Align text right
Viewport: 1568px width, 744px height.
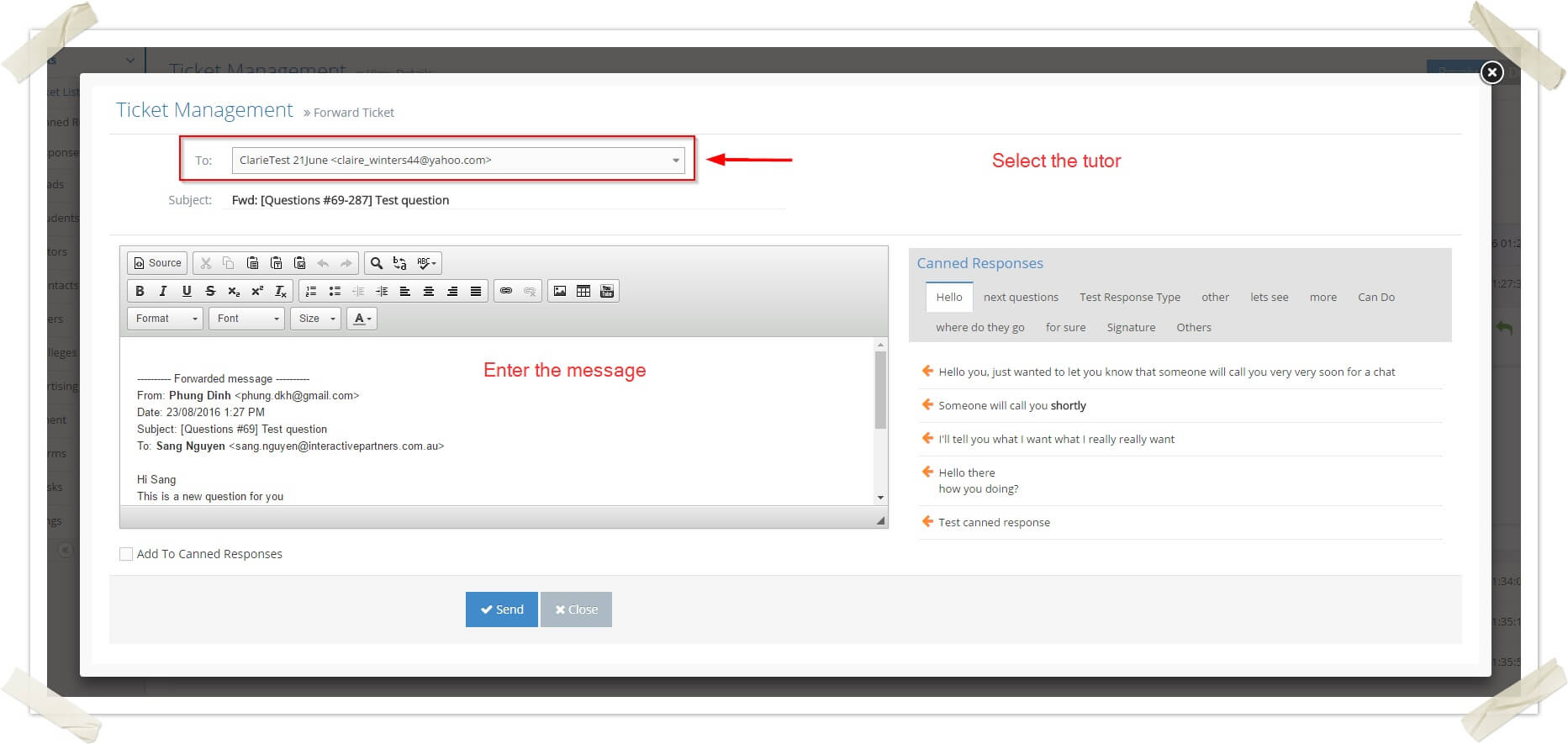(452, 291)
